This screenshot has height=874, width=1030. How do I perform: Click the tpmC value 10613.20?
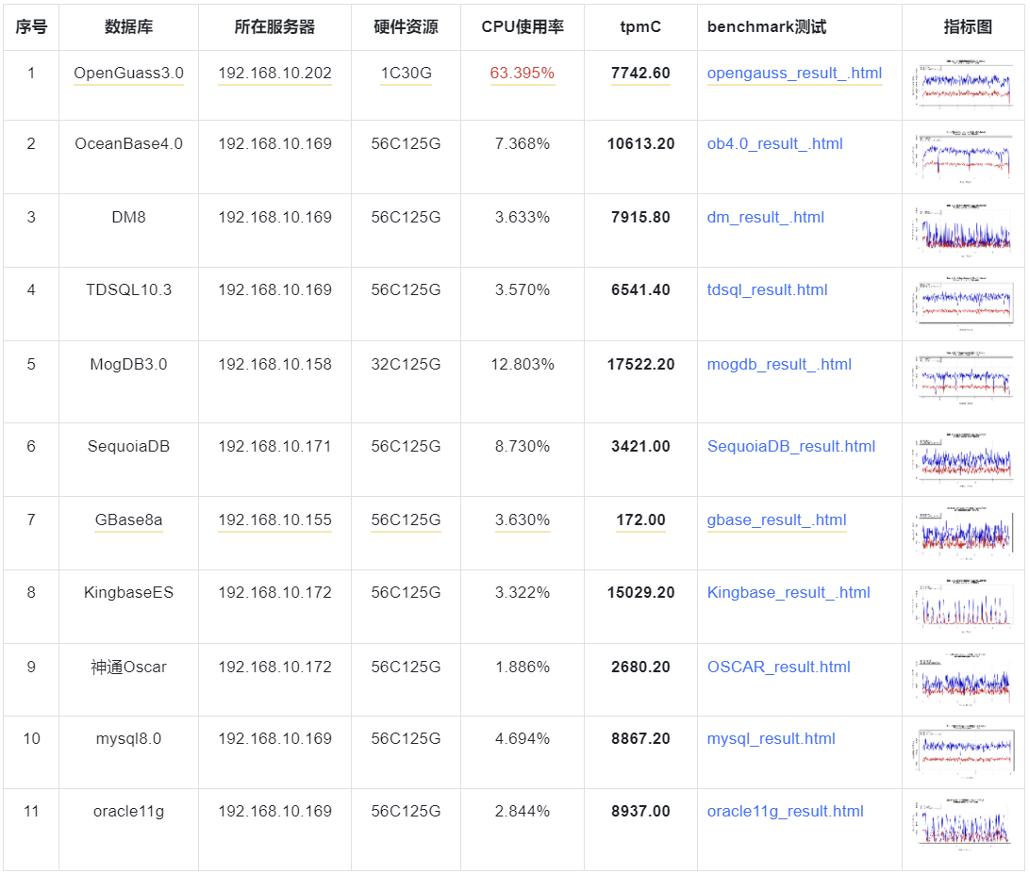click(640, 144)
